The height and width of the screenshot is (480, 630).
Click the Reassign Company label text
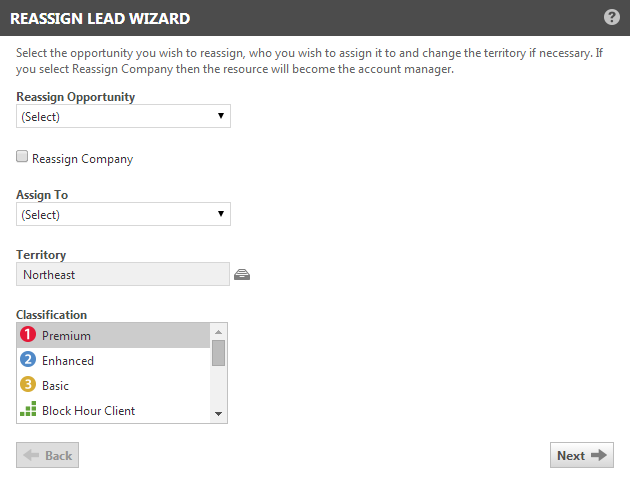click(x=82, y=159)
